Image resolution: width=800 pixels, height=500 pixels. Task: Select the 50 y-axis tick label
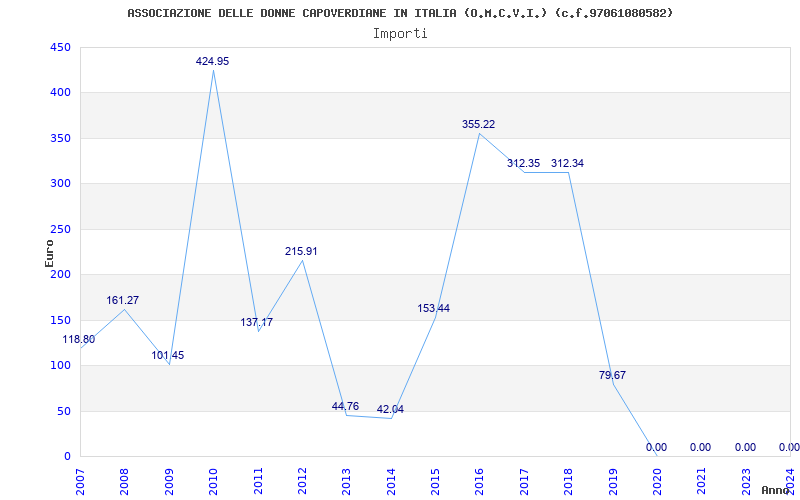coord(64,411)
